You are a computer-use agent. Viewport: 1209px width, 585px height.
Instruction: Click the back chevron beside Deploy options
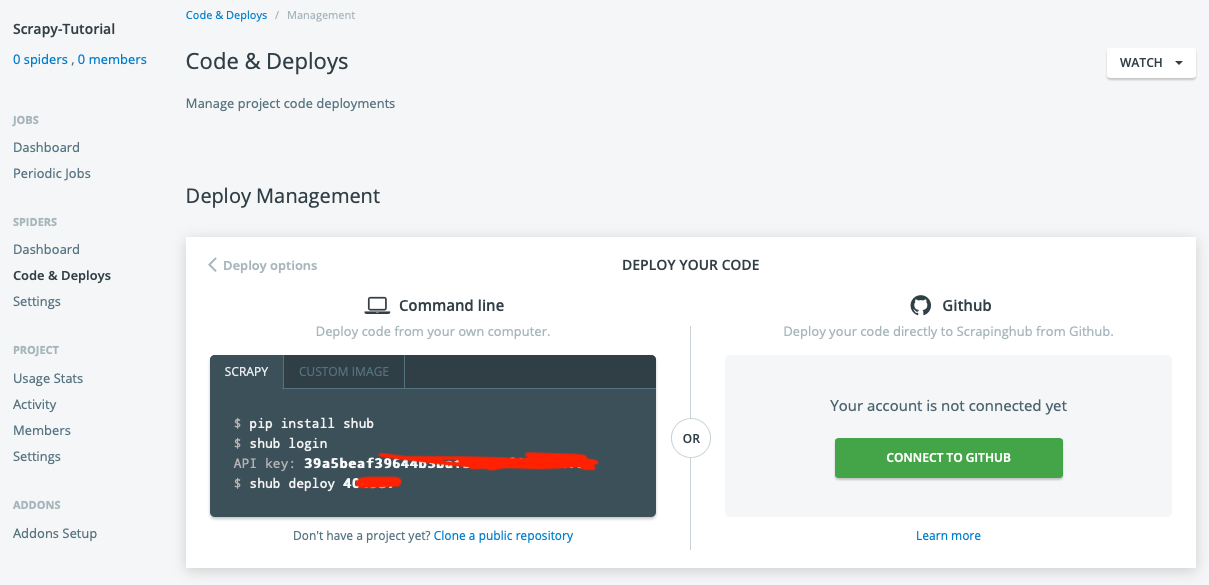pos(212,265)
